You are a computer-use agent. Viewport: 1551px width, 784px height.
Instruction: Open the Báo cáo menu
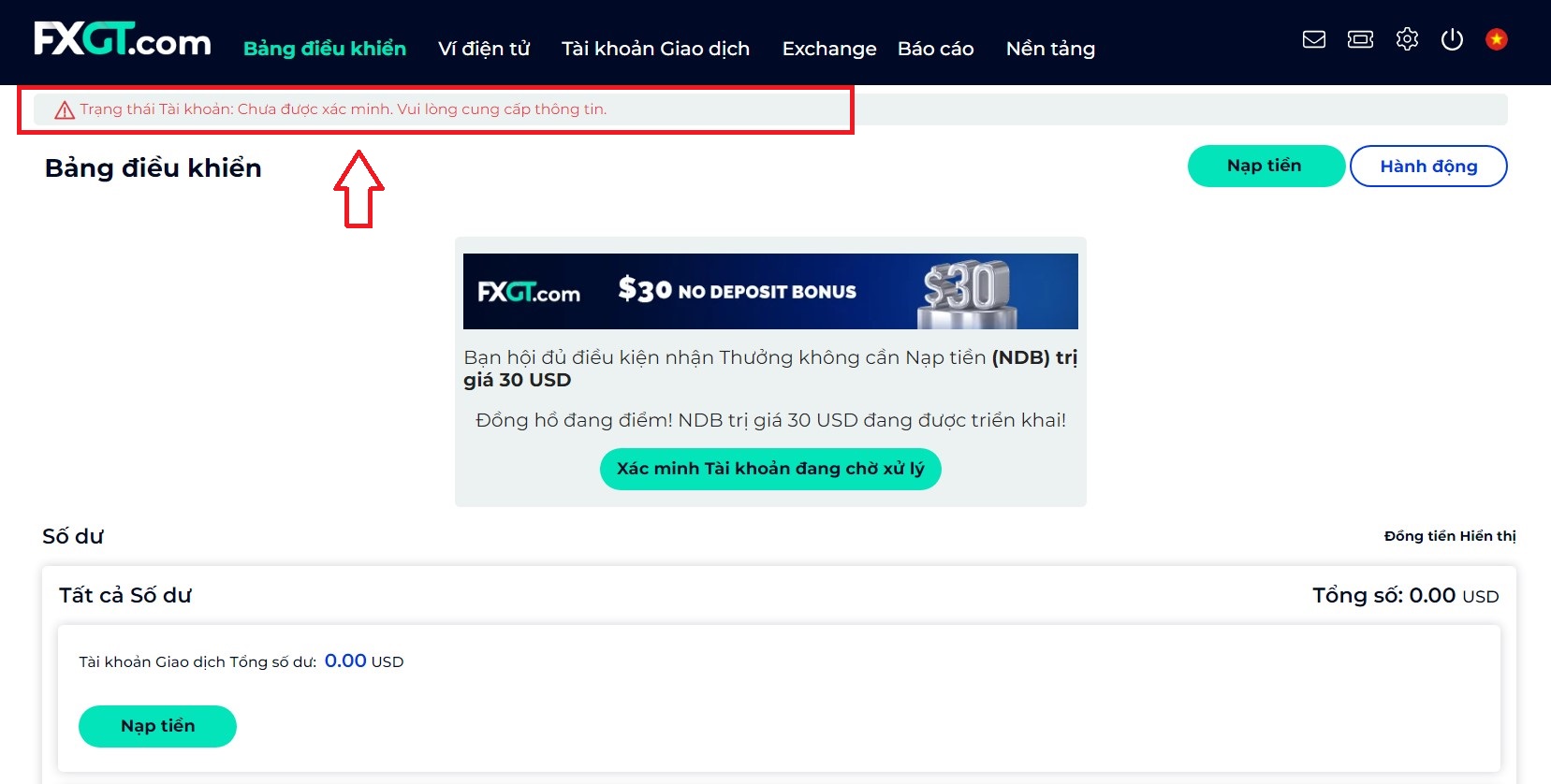pos(936,49)
